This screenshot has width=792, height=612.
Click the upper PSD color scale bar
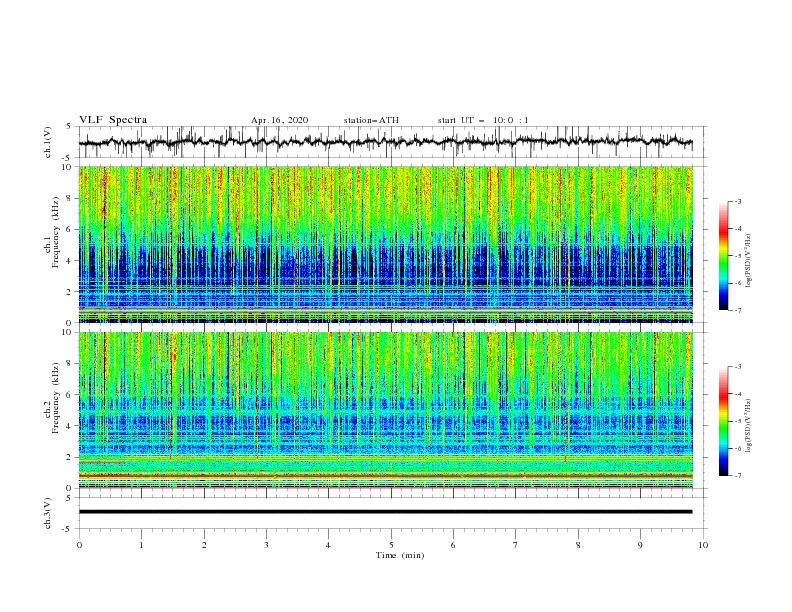[723, 256]
